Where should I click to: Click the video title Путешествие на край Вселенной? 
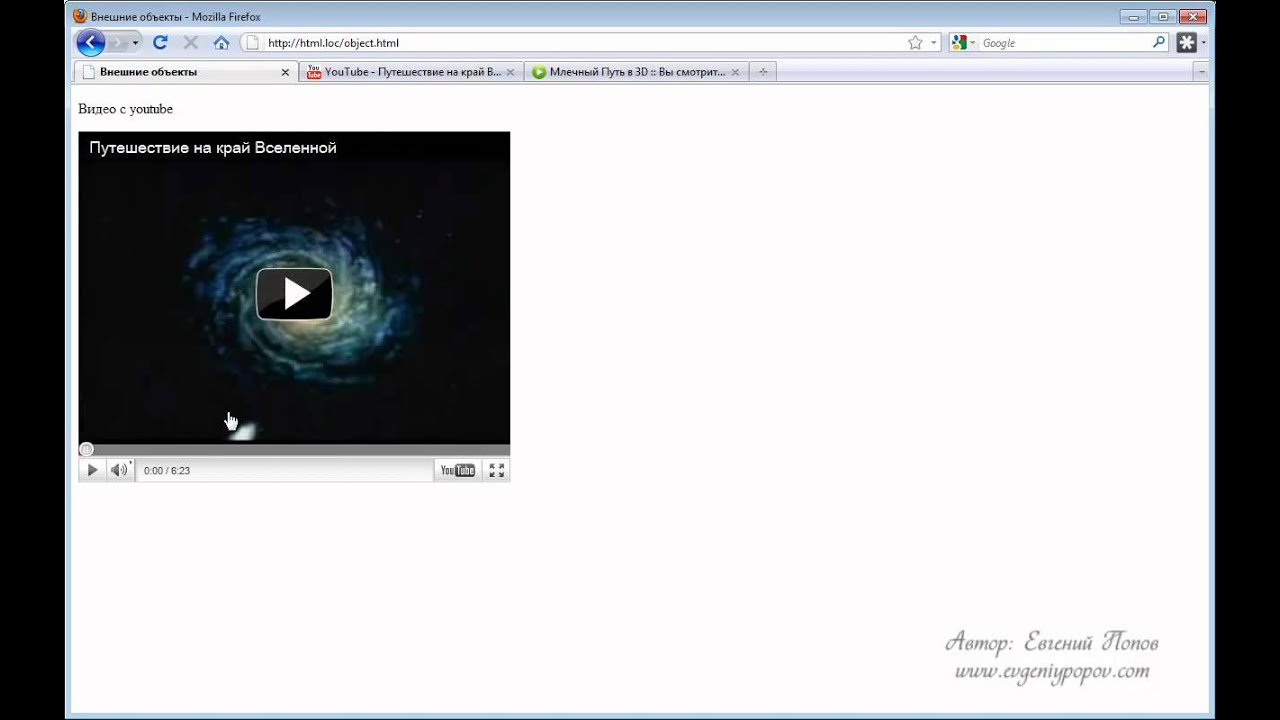(213, 148)
